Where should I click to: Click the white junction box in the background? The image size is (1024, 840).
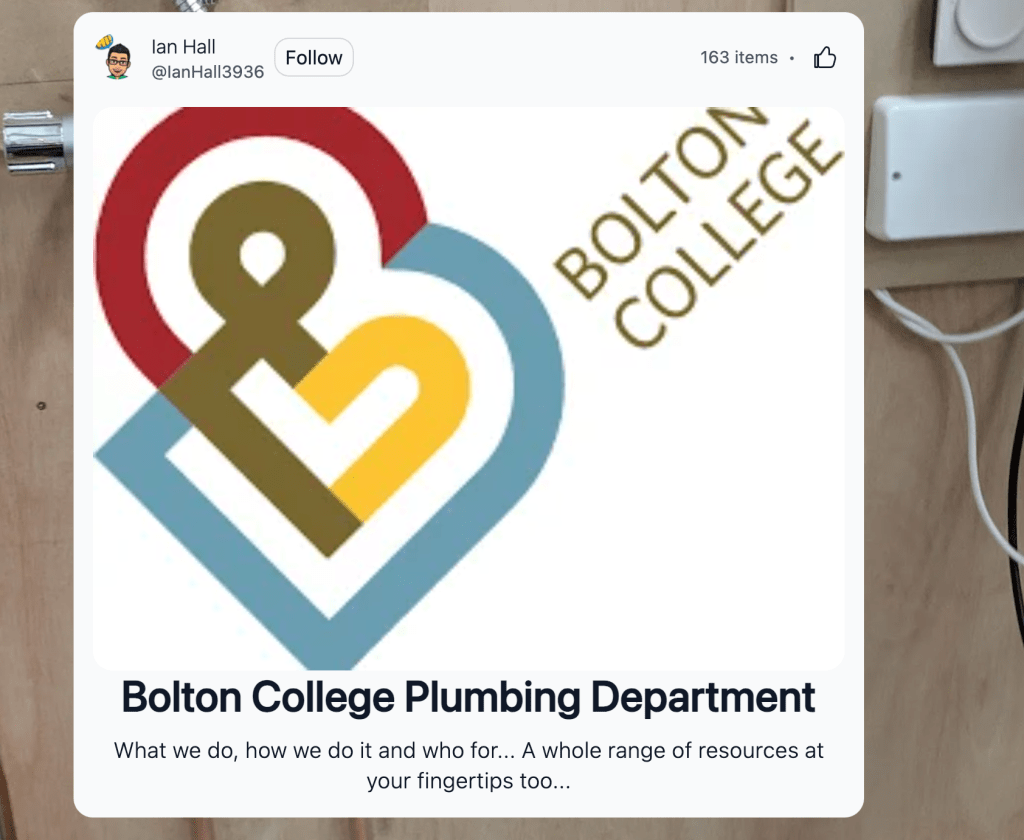[945, 165]
